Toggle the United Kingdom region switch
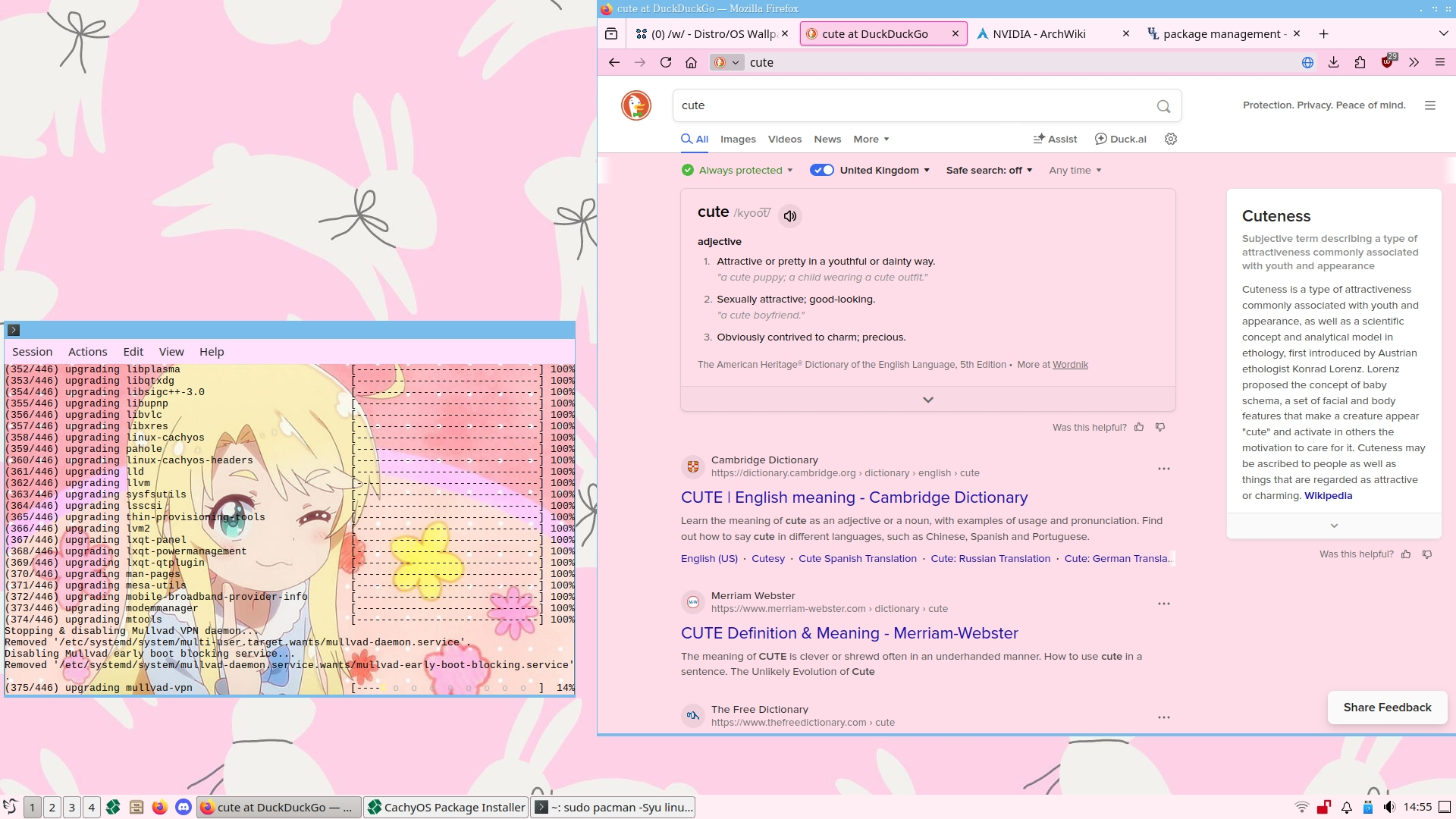The height and width of the screenshot is (819, 1456). [x=822, y=171]
